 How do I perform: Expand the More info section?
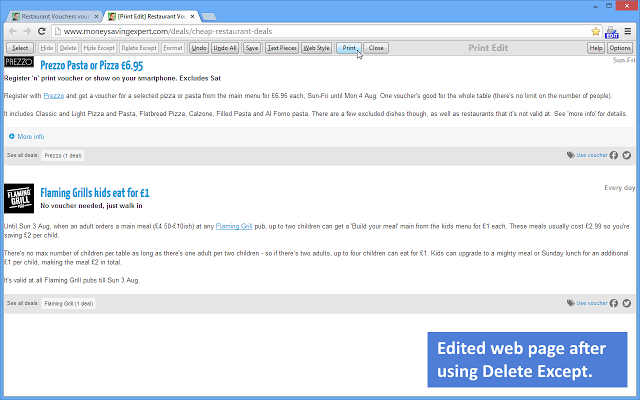click(x=27, y=136)
